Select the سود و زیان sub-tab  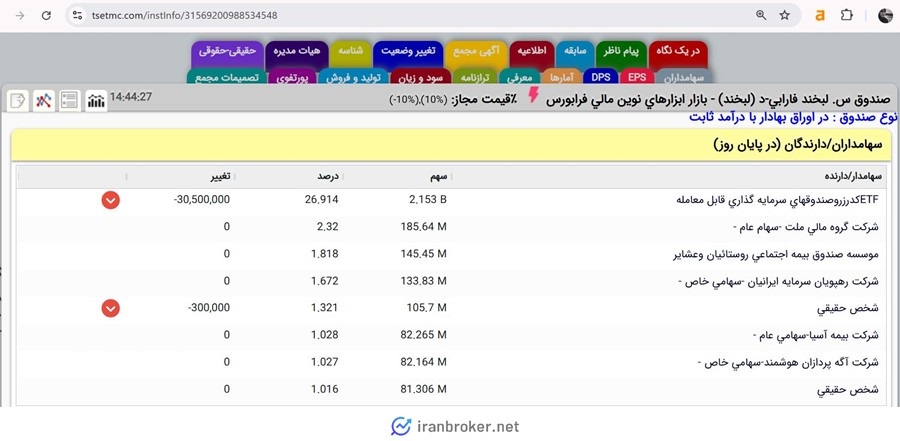click(421, 77)
